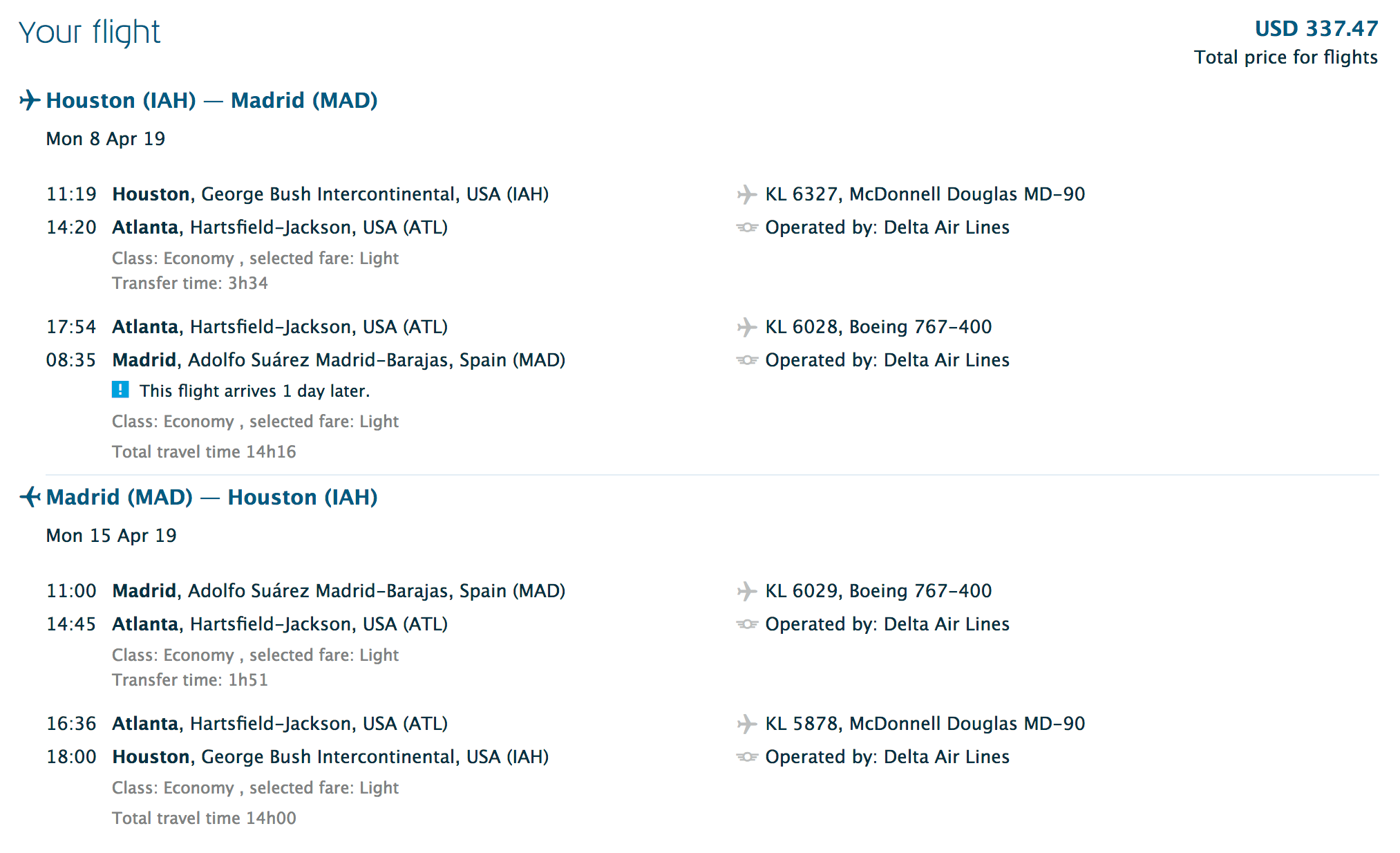Click the Mon 8 Apr 19 departure date
This screenshot has width=1400, height=853.
point(106,139)
